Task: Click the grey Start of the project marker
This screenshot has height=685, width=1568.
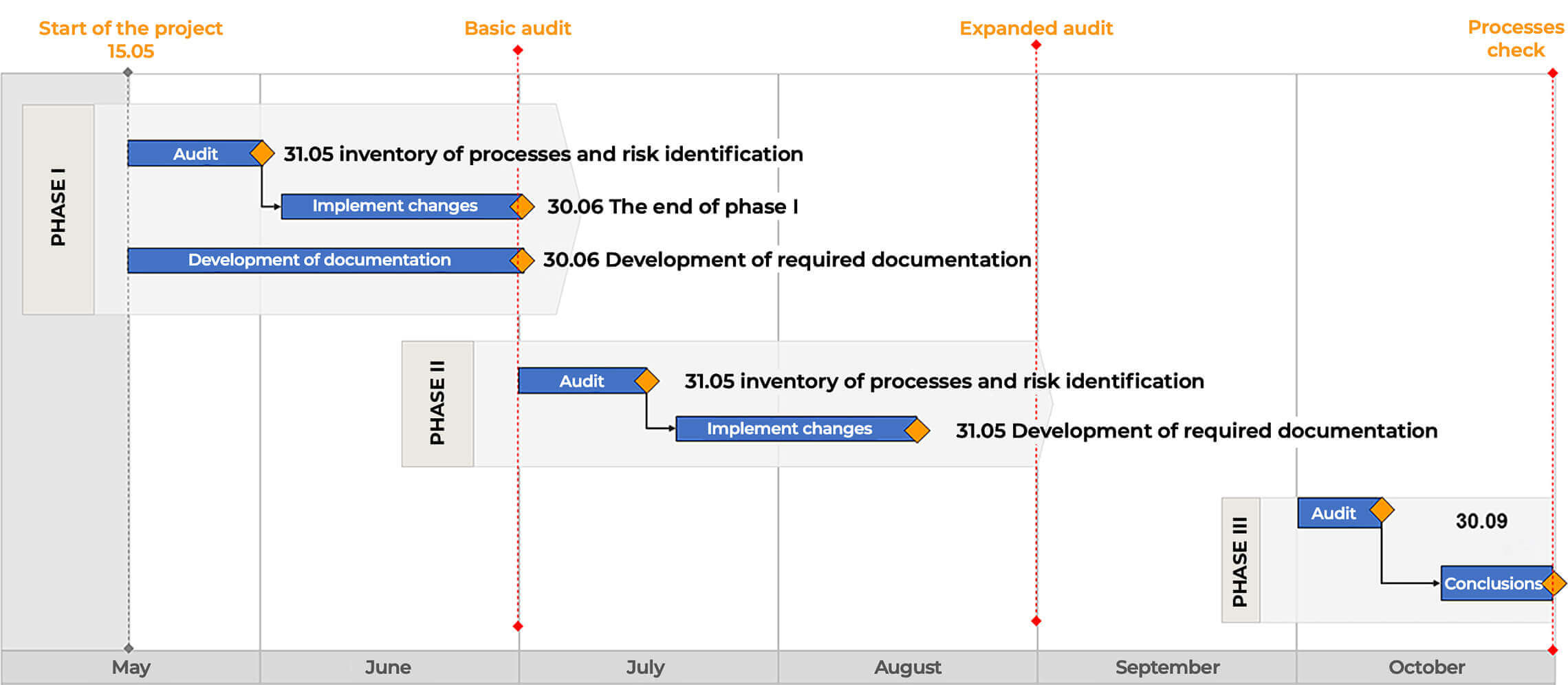Action: coord(128,72)
